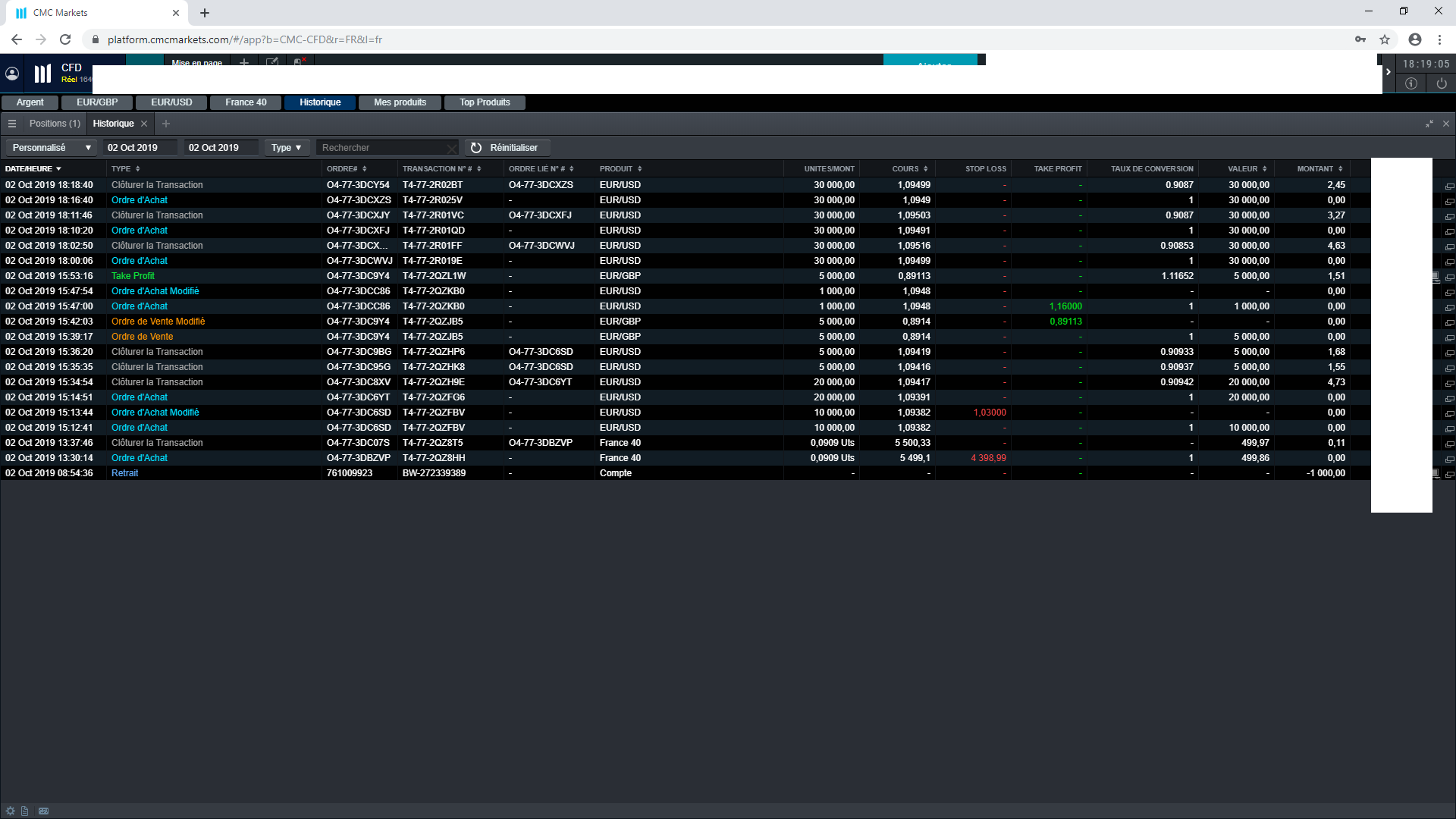Screen dimensions: 1456x819
Task: Click the platform information icon
Action: pos(1410,83)
